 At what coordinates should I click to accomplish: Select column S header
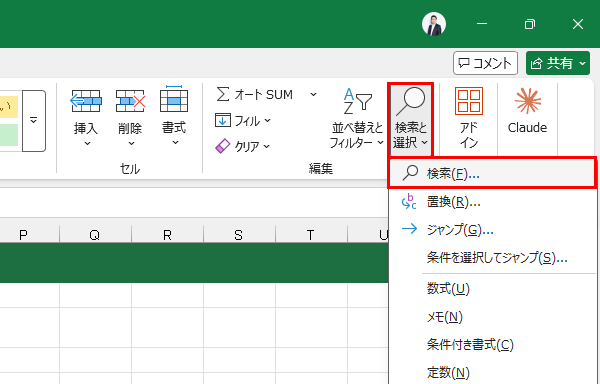coord(239,234)
